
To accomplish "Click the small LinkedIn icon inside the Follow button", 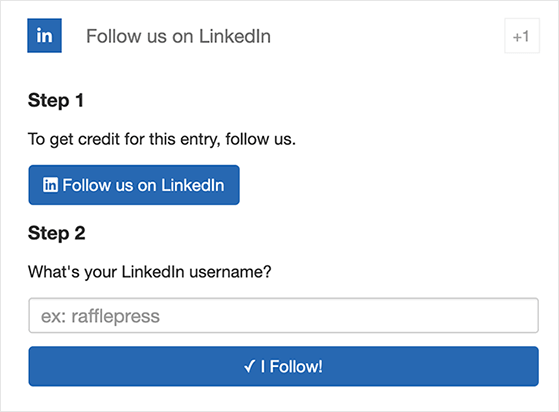I will [50, 185].
